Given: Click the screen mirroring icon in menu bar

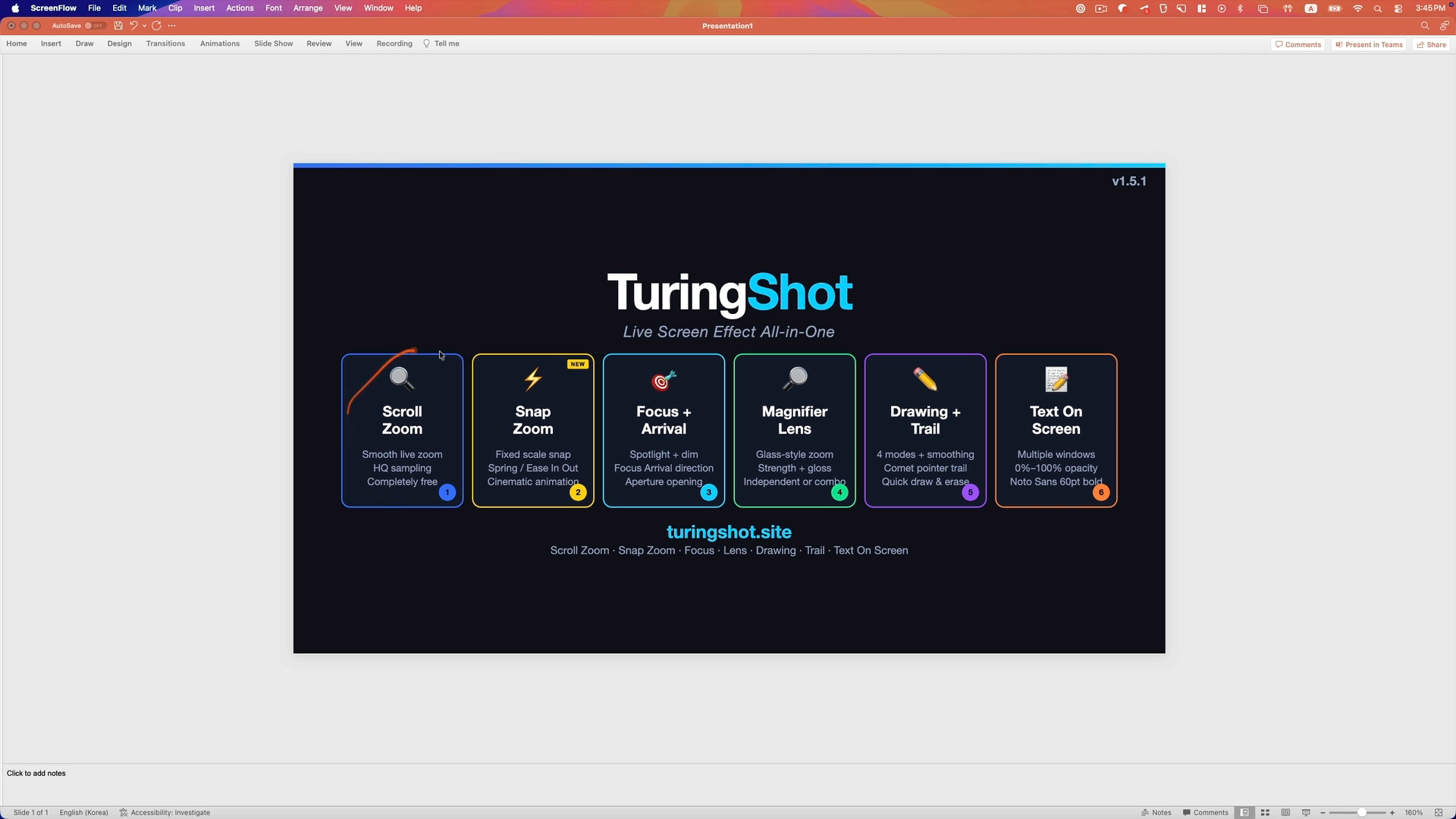Looking at the screenshot, I should click(1263, 8).
